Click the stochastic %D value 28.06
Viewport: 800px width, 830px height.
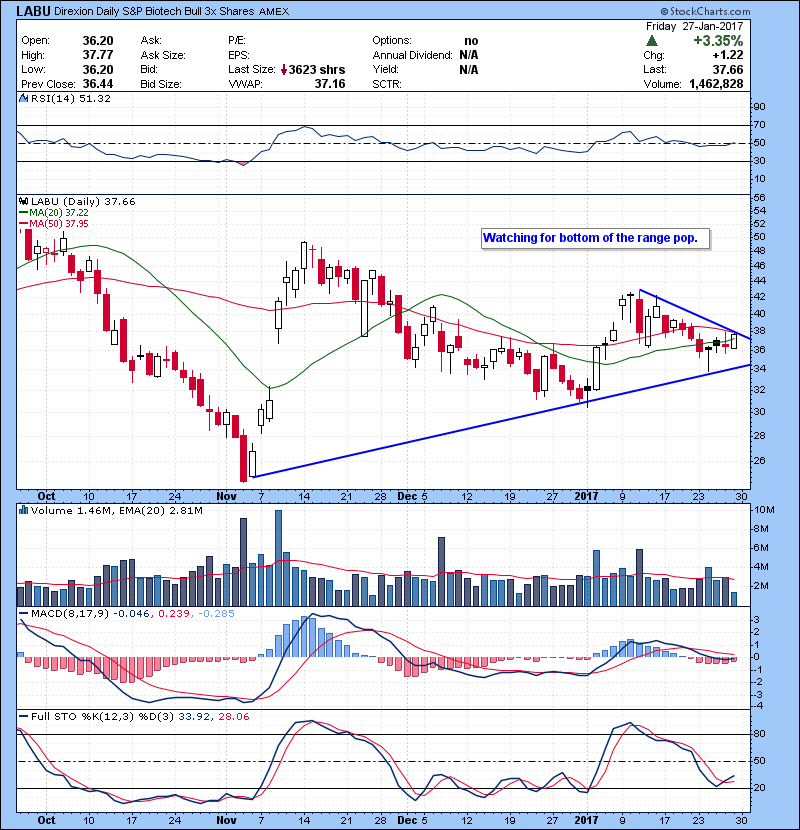click(233, 716)
